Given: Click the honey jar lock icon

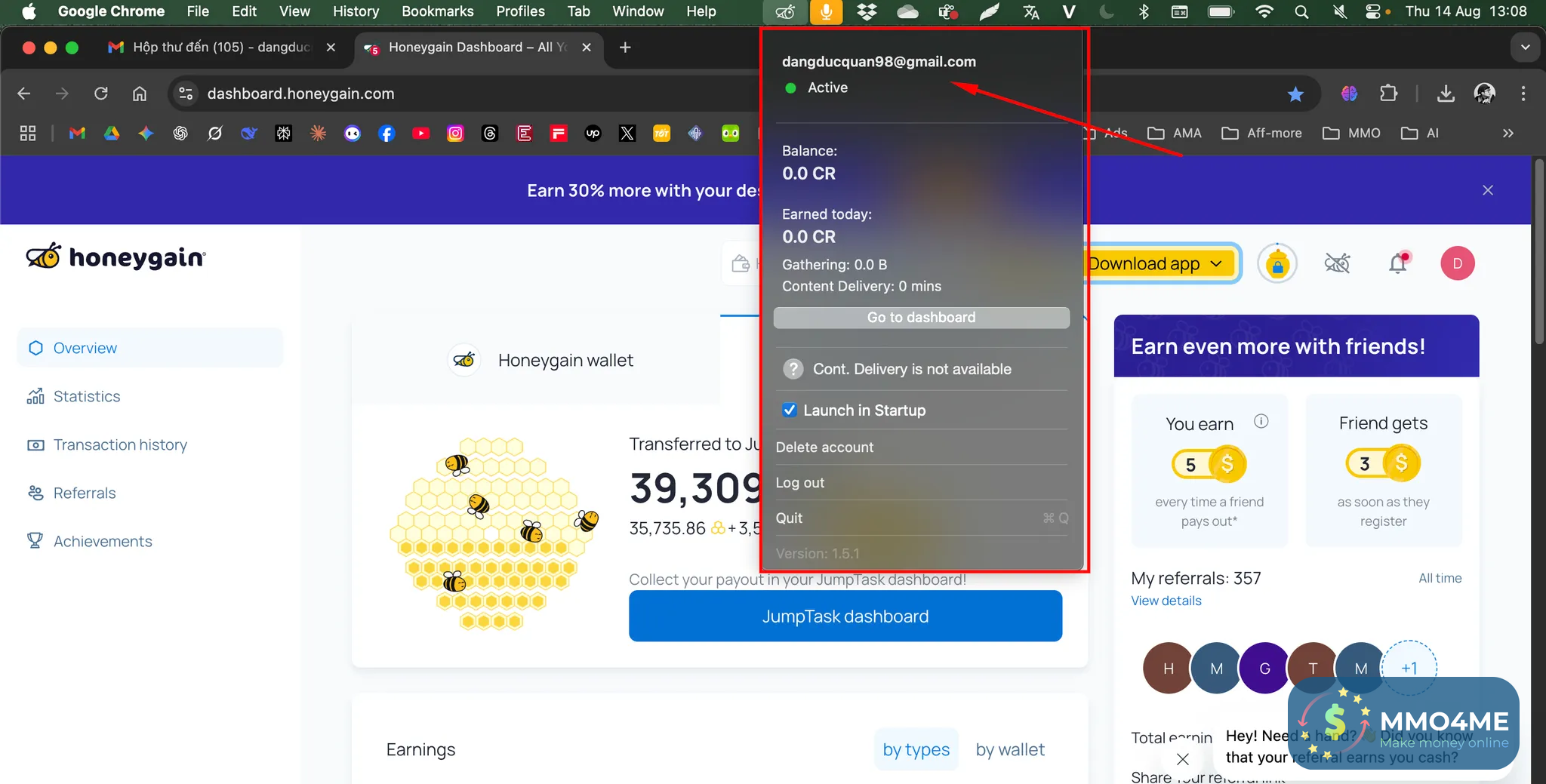Looking at the screenshot, I should click(1277, 263).
